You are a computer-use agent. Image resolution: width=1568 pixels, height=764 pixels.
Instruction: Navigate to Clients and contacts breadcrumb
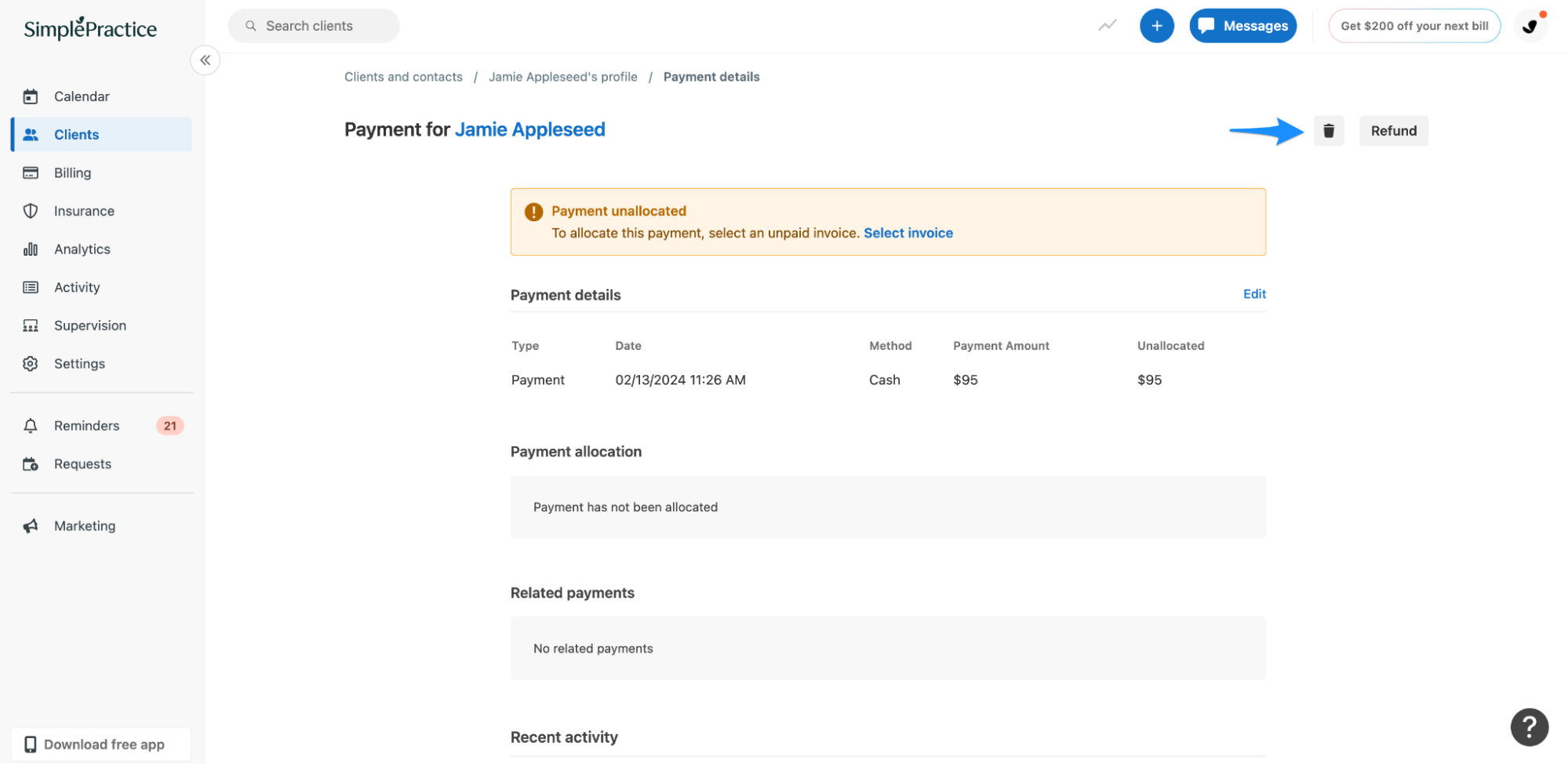[402, 76]
